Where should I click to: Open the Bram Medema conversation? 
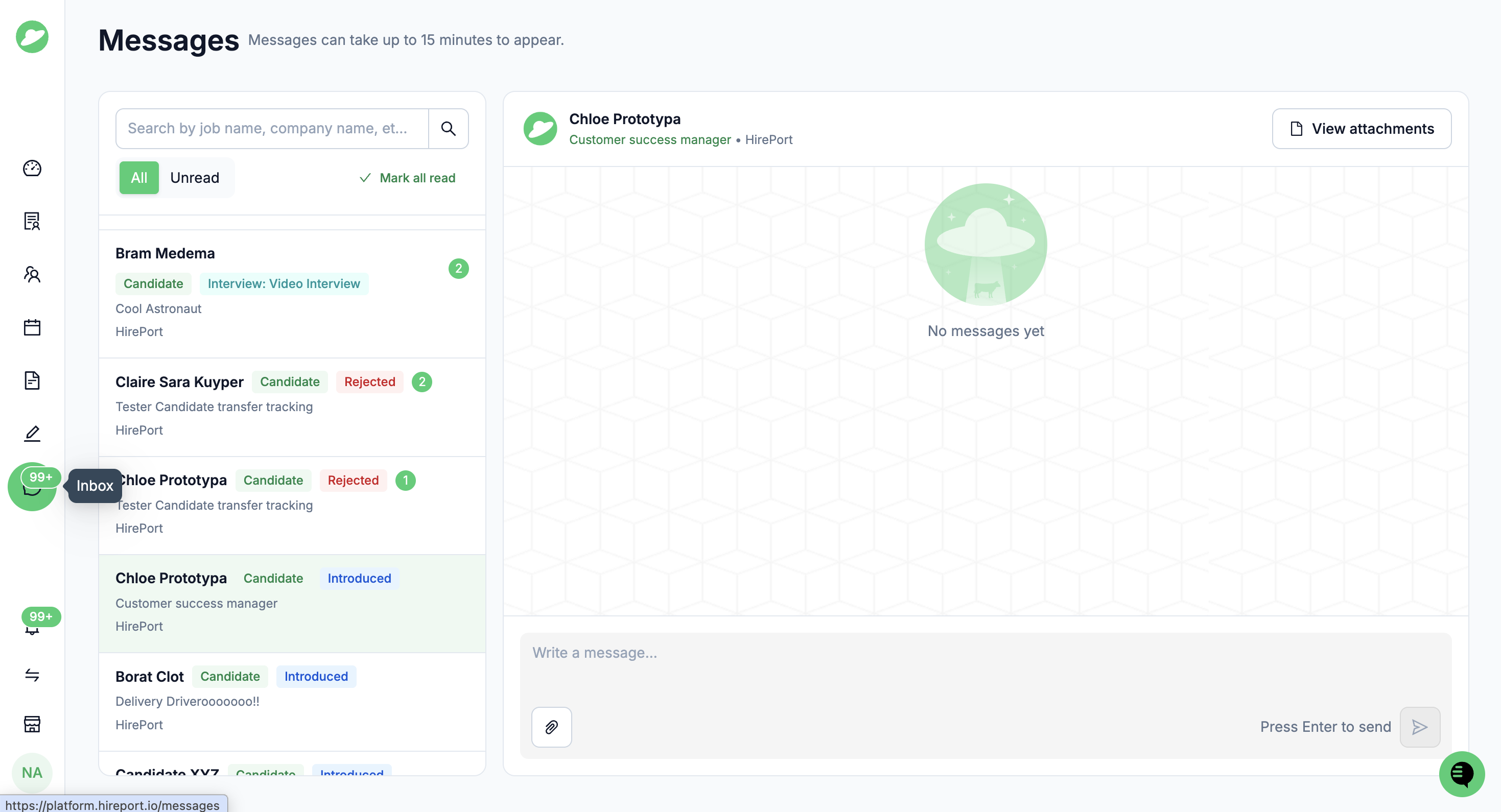point(292,293)
